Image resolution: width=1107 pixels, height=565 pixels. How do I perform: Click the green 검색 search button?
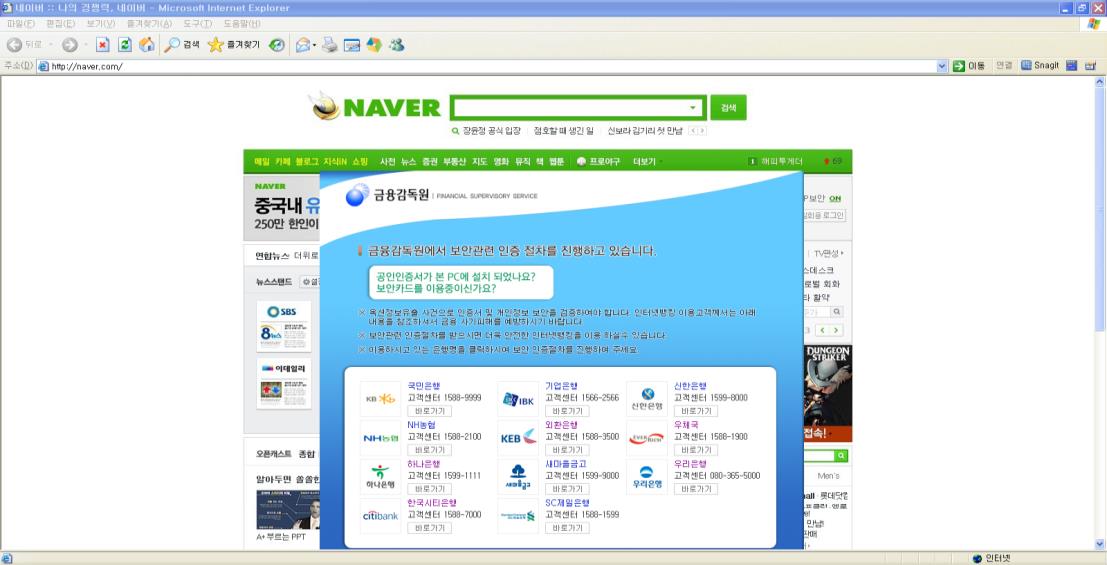(x=728, y=107)
